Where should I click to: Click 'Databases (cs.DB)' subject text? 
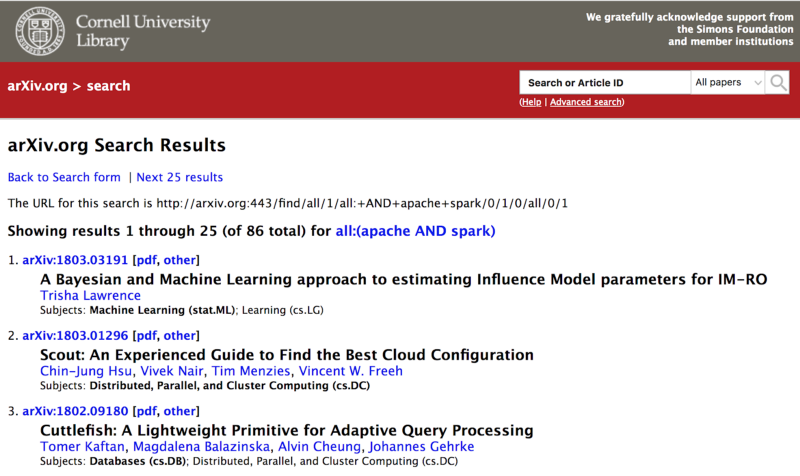pos(138,461)
